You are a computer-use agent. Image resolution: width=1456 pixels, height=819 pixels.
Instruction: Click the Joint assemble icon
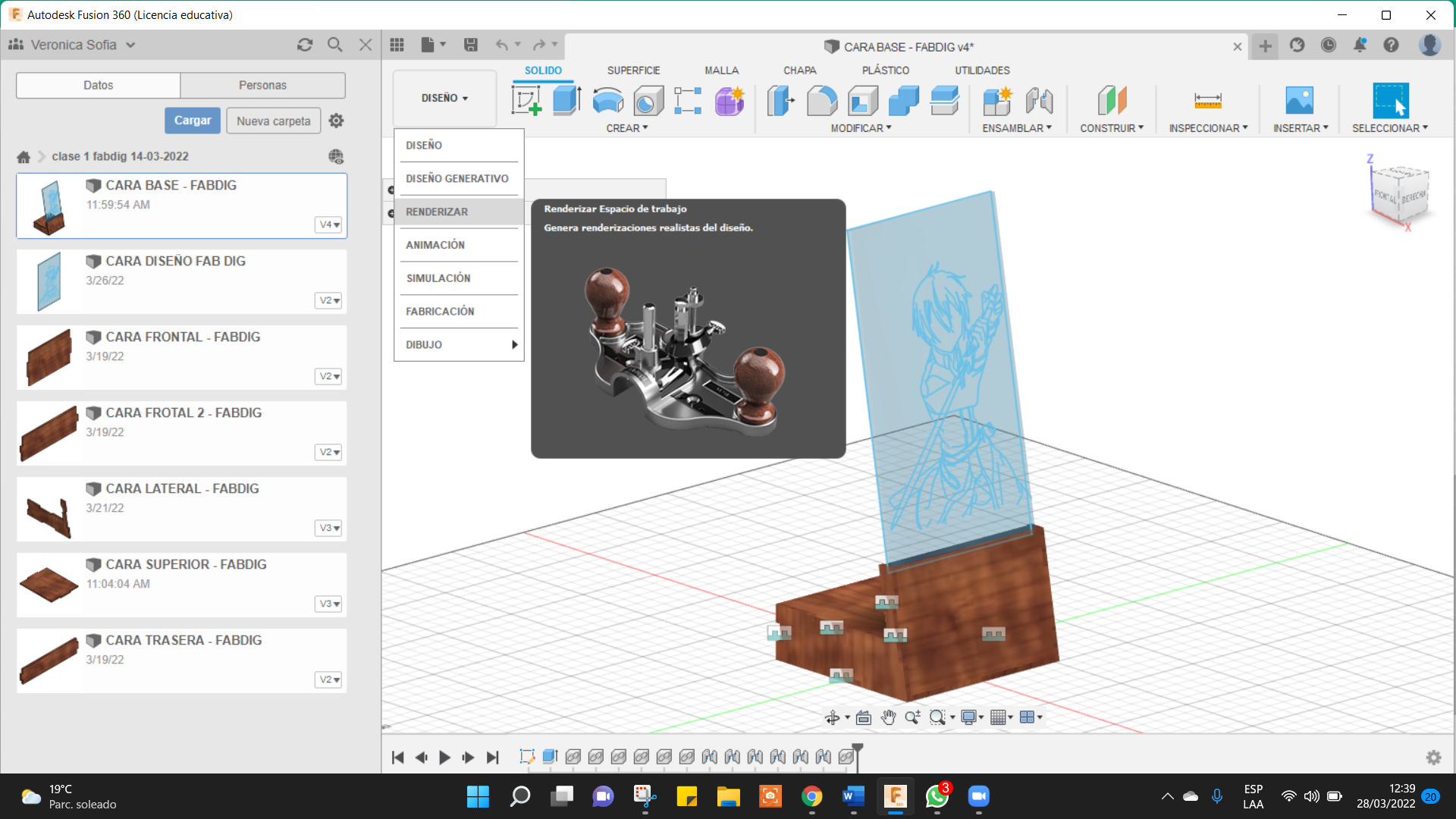(x=1039, y=100)
